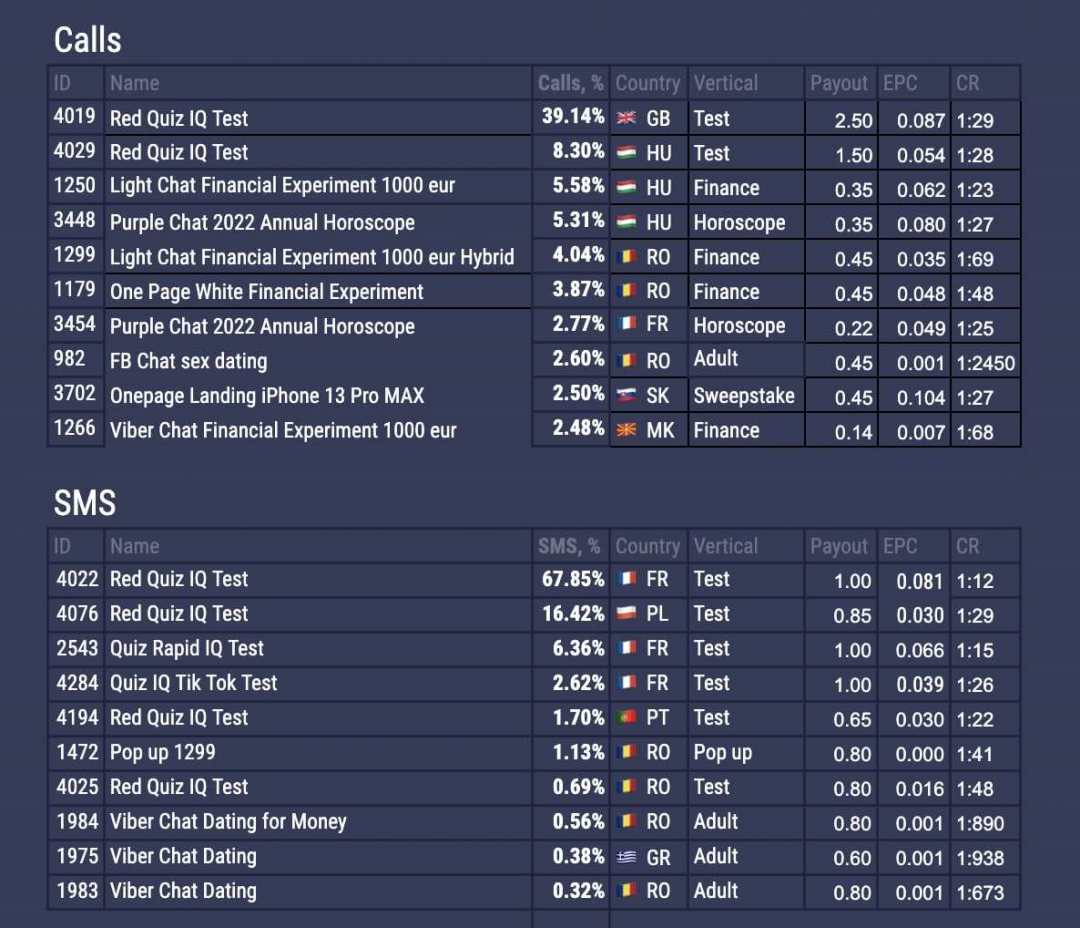Click the North Macedonia flag icon
Screen dimensions: 1080x928
click(x=627, y=431)
